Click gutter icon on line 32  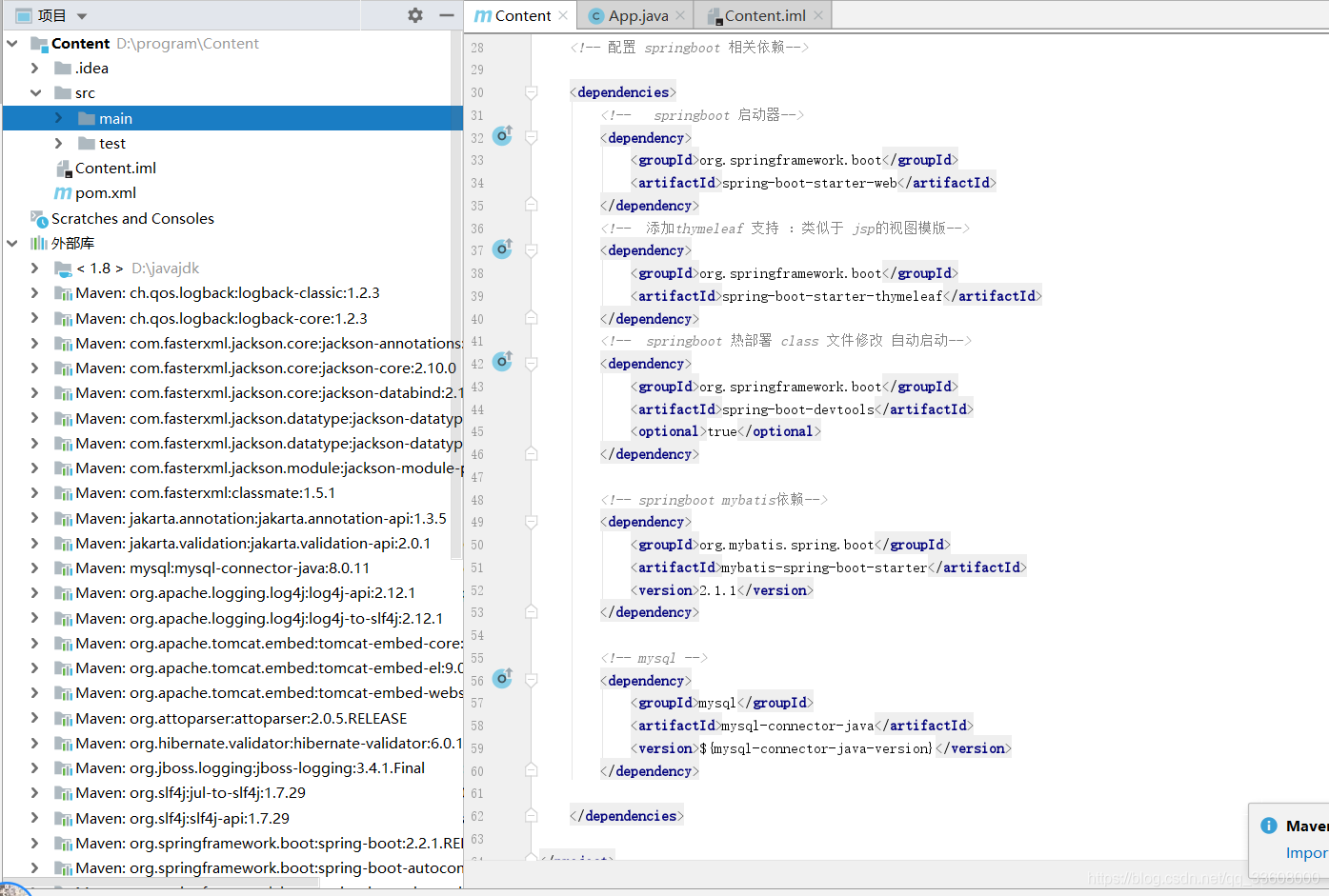pyautogui.click(x=502, y=136)
